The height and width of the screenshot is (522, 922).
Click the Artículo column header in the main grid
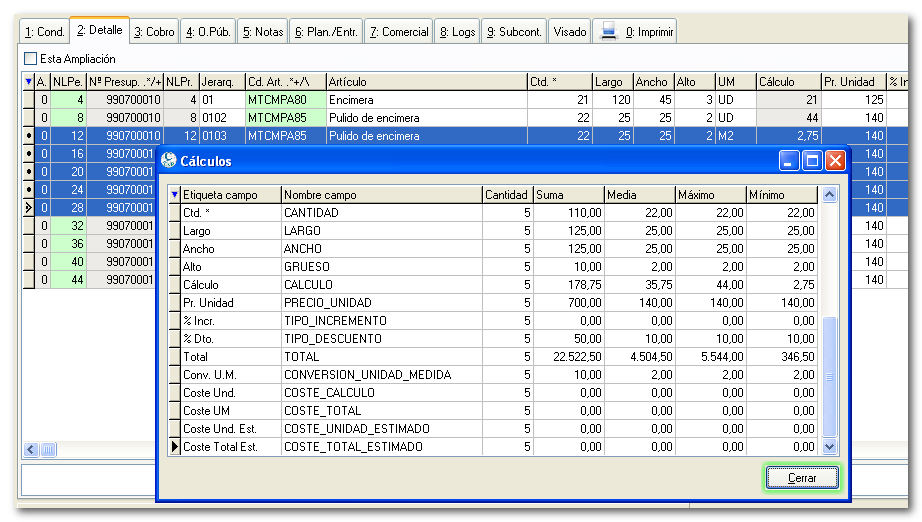pos(426,82)
